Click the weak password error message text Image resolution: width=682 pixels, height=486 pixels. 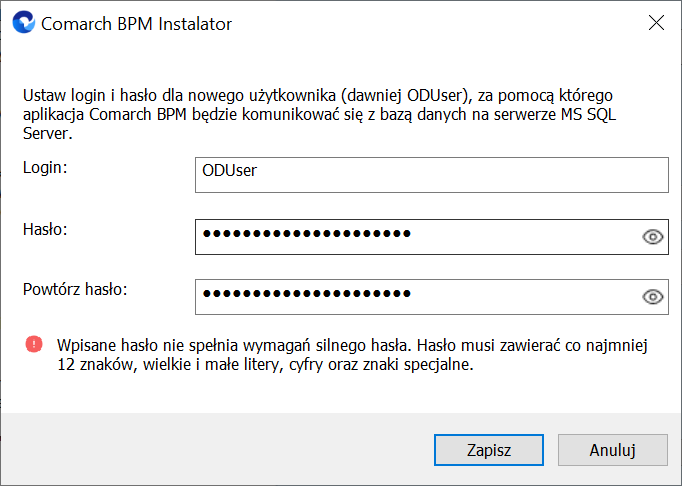coord(352,355)
